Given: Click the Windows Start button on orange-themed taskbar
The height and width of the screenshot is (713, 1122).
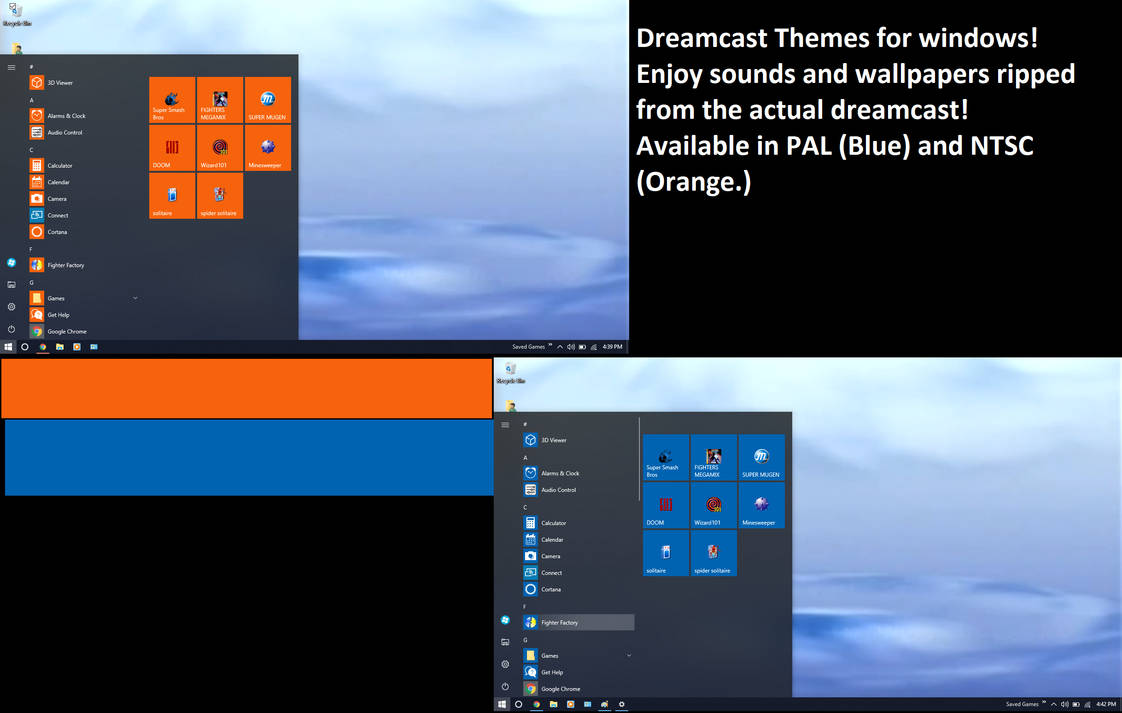Looking at the screenshot, I should tap(8, 346).
